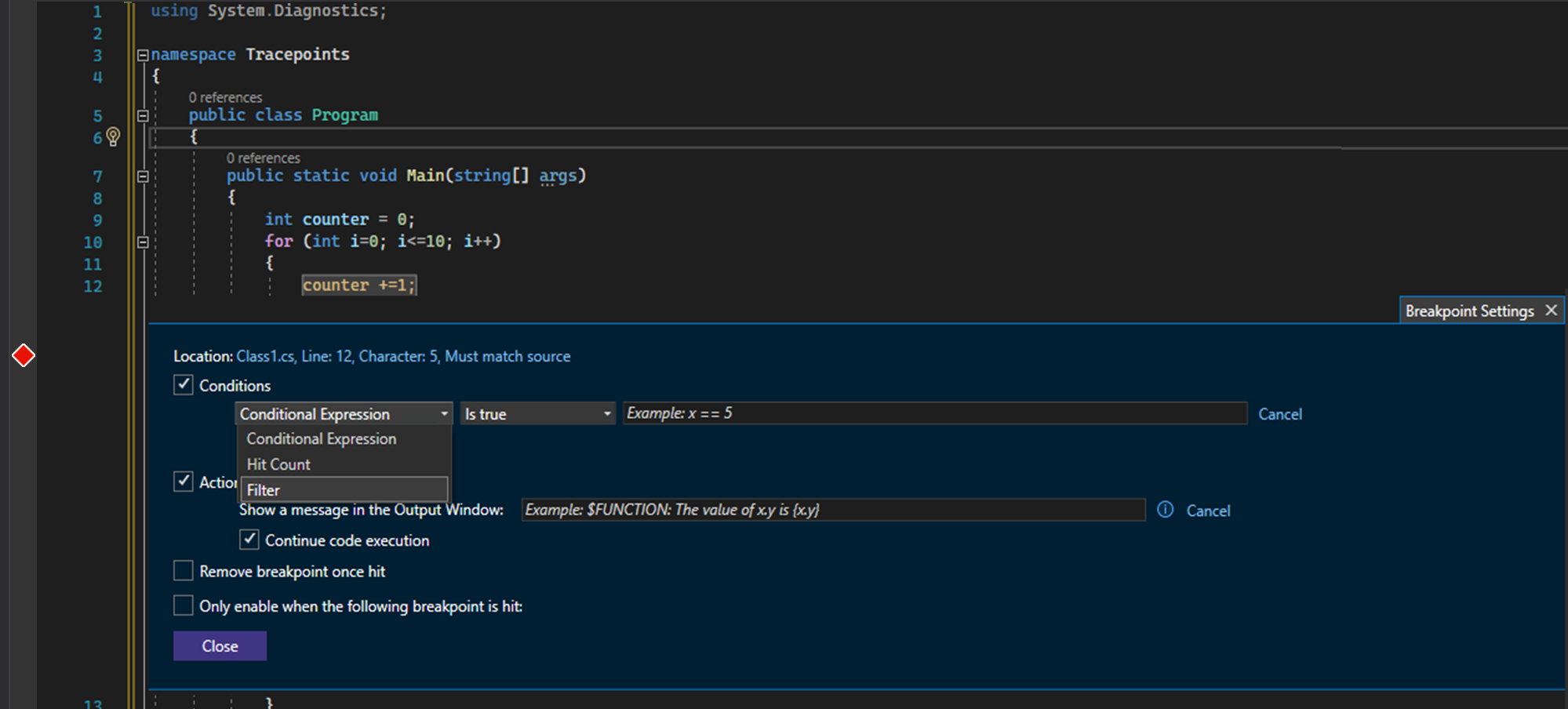Click "0 references" above Main method
This screenshot has height=709, width=1568.
263,158
